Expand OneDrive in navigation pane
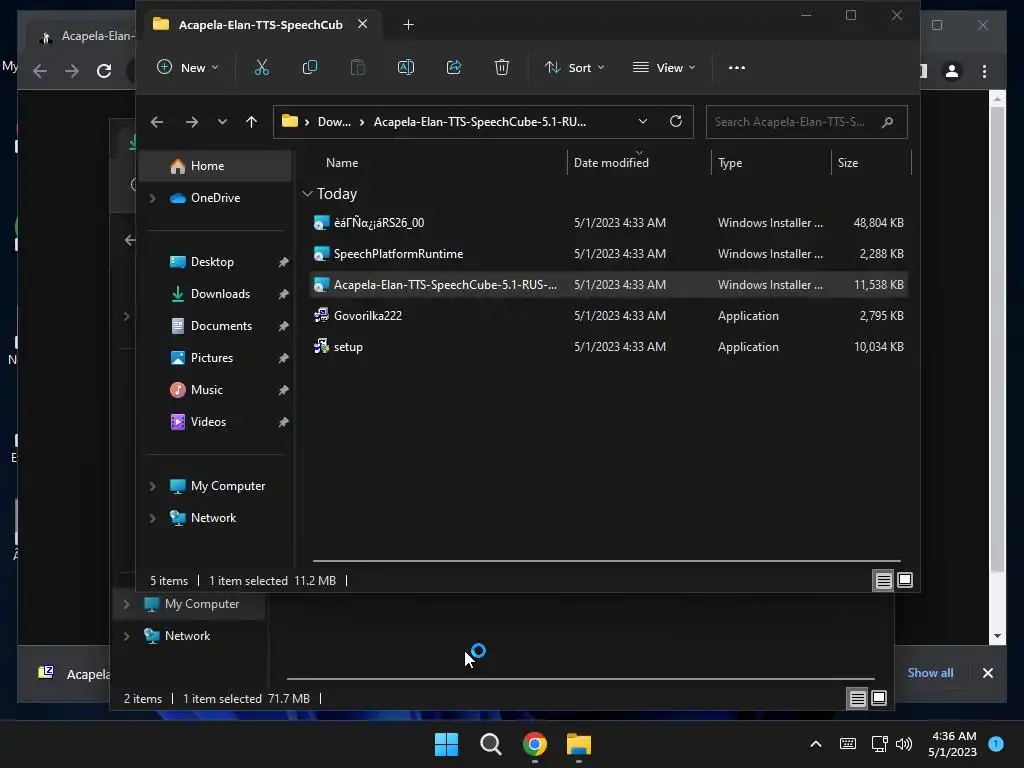This screenshot has width=1024, height=768. tap(152, 198)
